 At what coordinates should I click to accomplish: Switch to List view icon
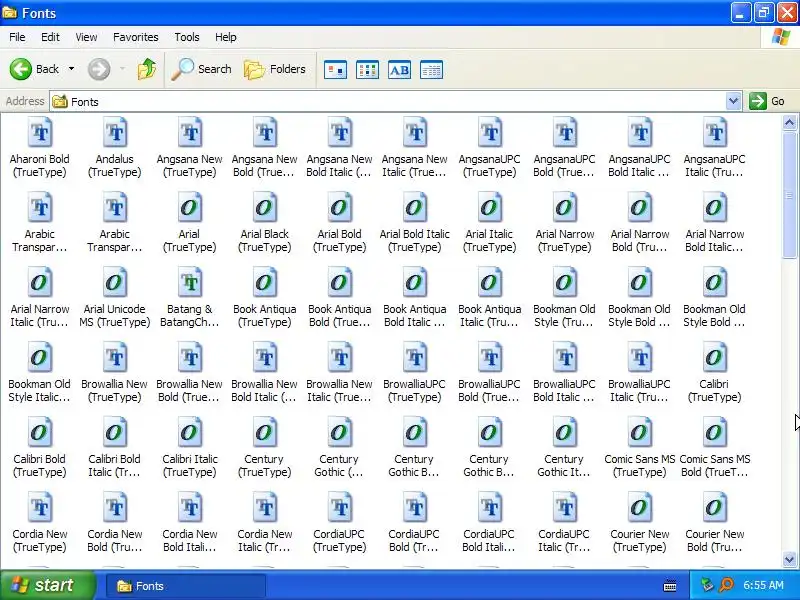point(367,70)
